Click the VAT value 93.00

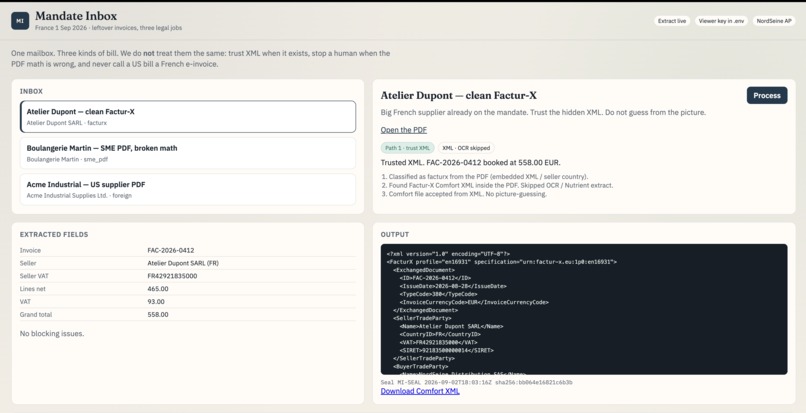point(156,302)
